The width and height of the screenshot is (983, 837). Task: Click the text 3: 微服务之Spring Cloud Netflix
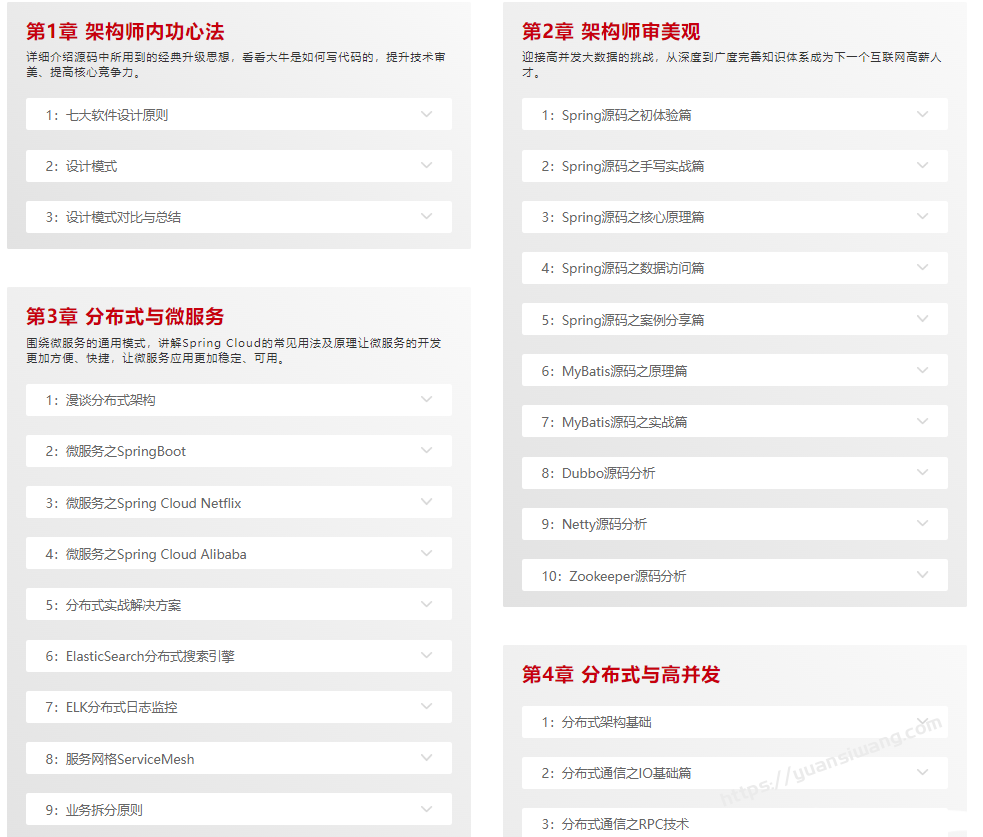[x=144, y=503]
